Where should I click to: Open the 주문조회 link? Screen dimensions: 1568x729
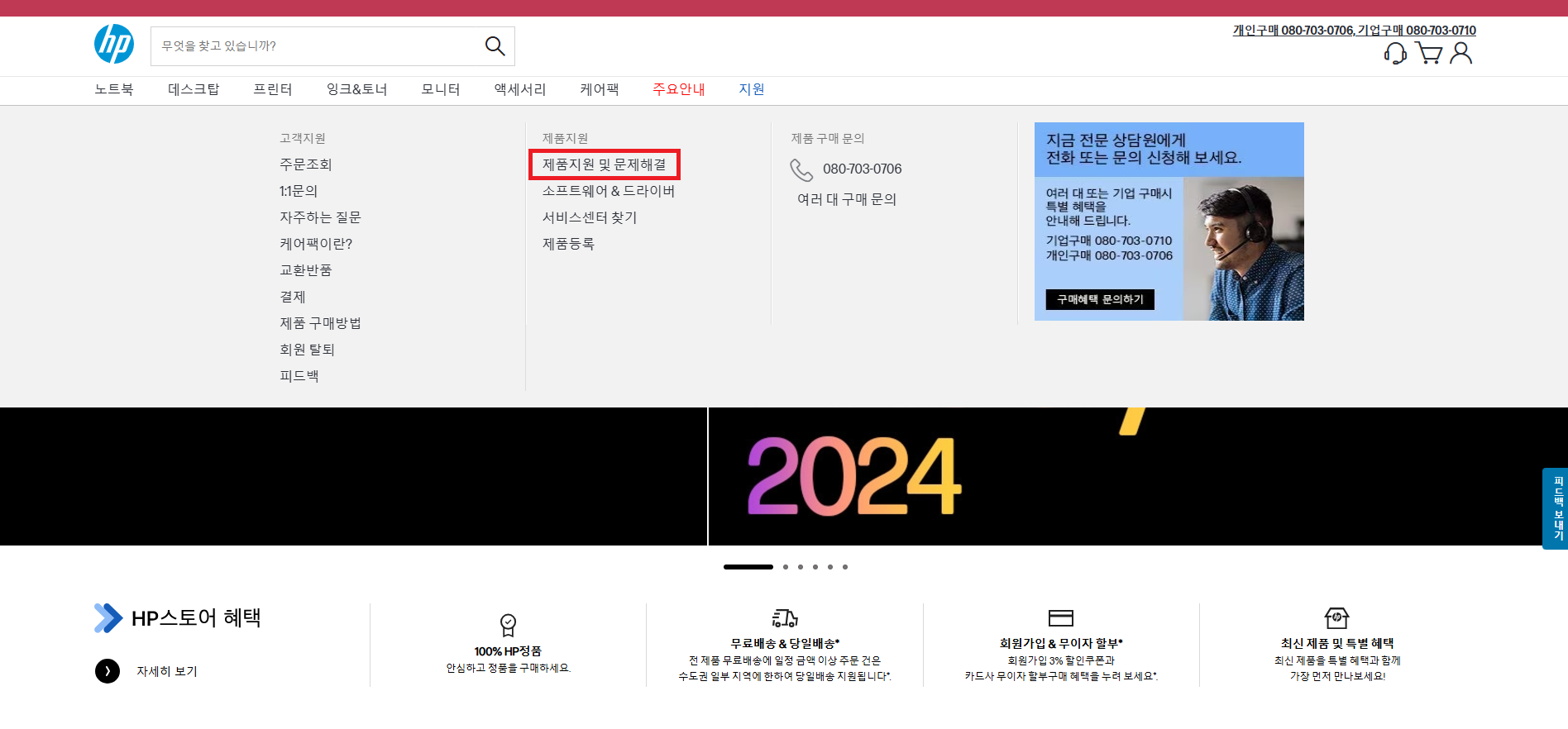(306, 164)
